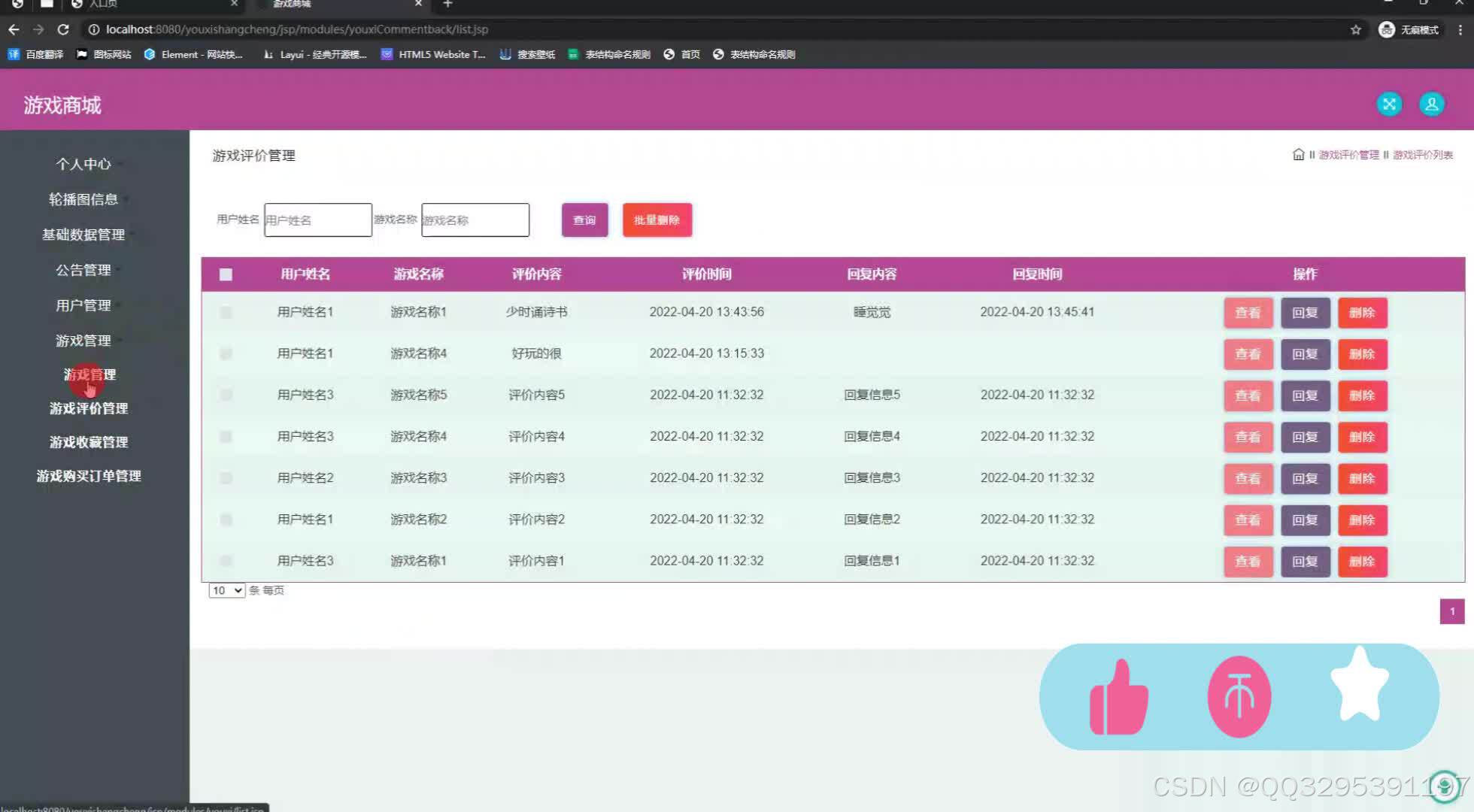The height and width of the screenshot is (812, 1474).
Task: Expand 个人中心 sidebar menu
Action: [x=83, y=164]
